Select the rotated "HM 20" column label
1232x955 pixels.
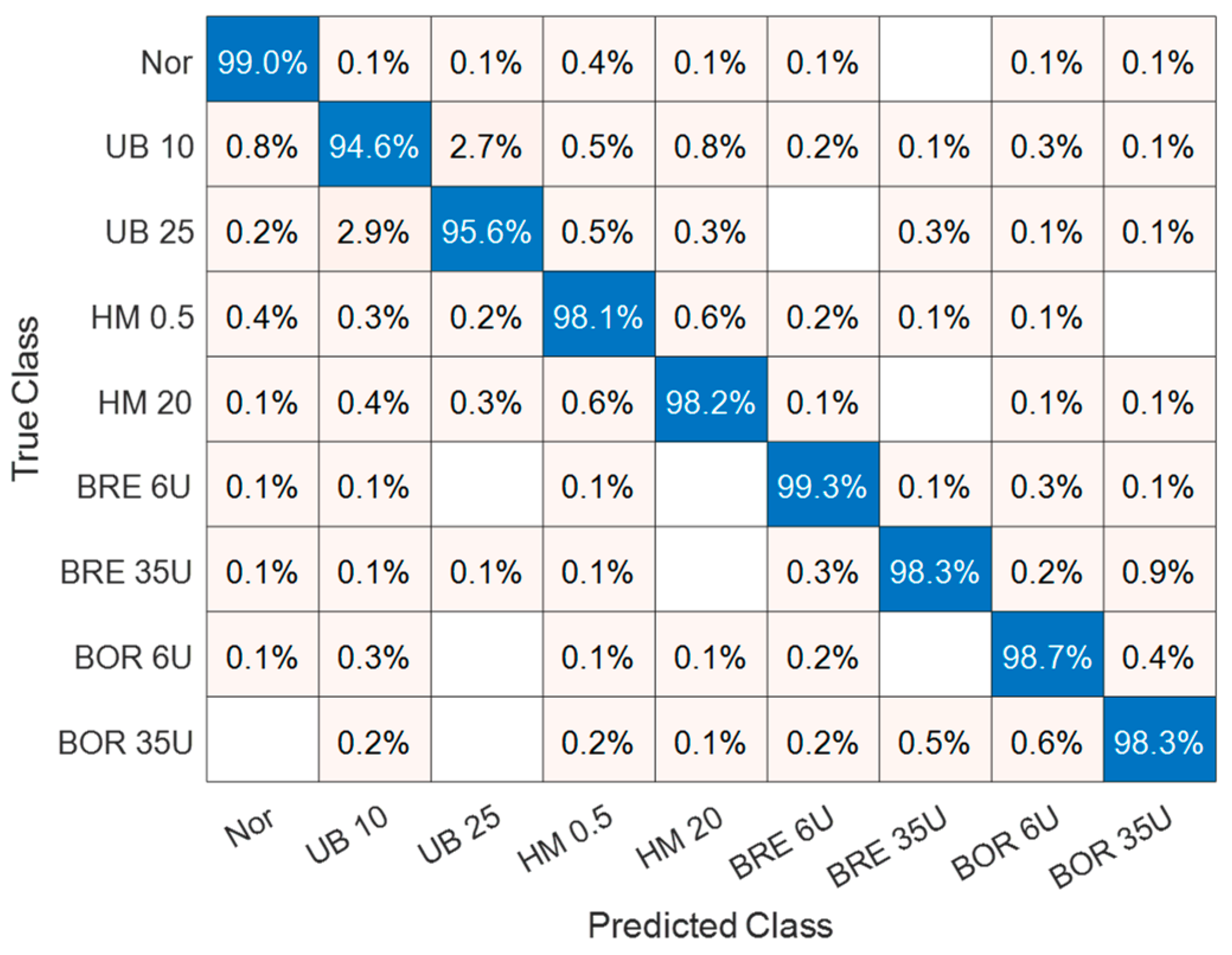pos(680,838)
